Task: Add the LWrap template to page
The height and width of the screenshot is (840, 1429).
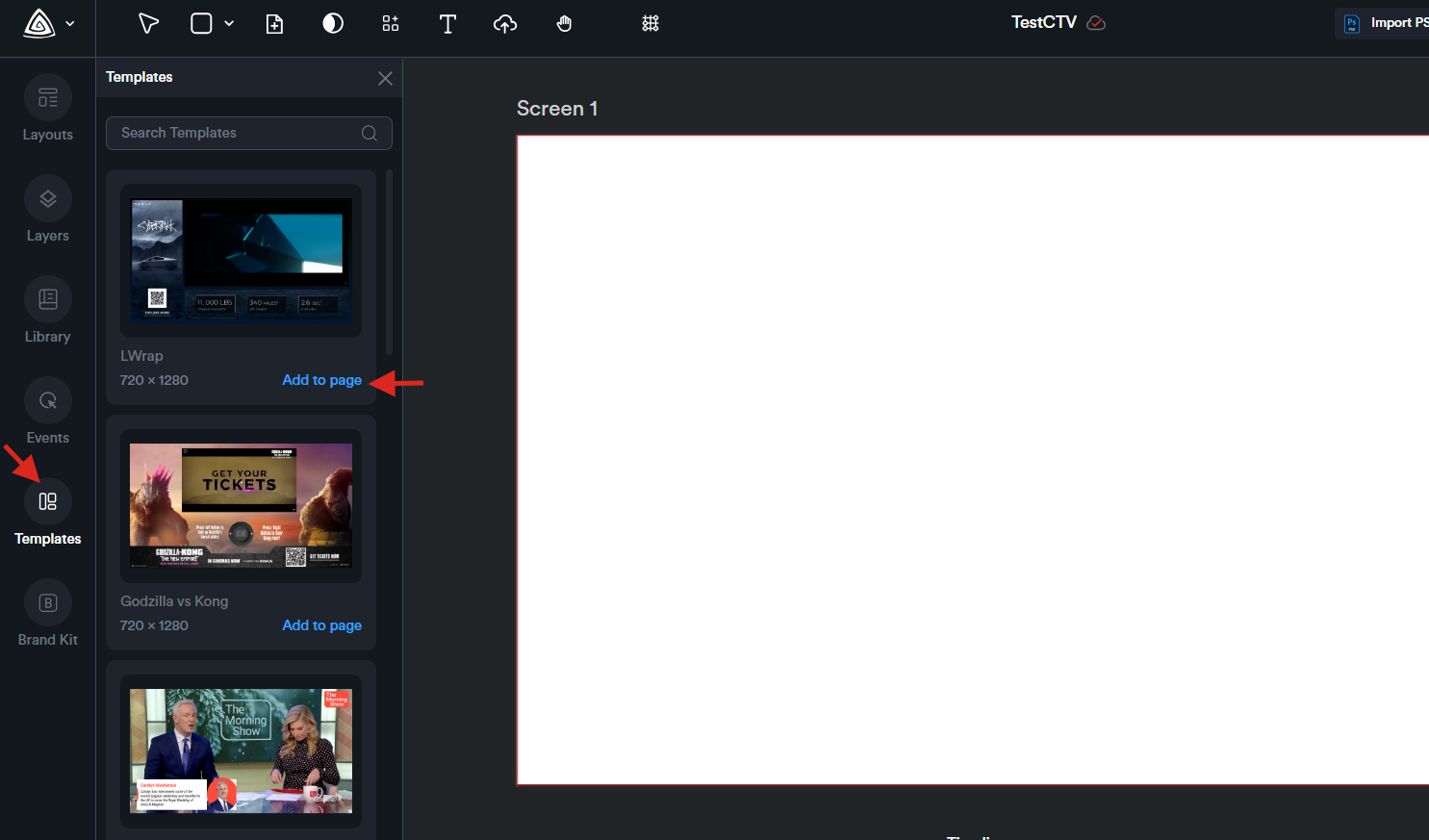Action: coord(321,380)
